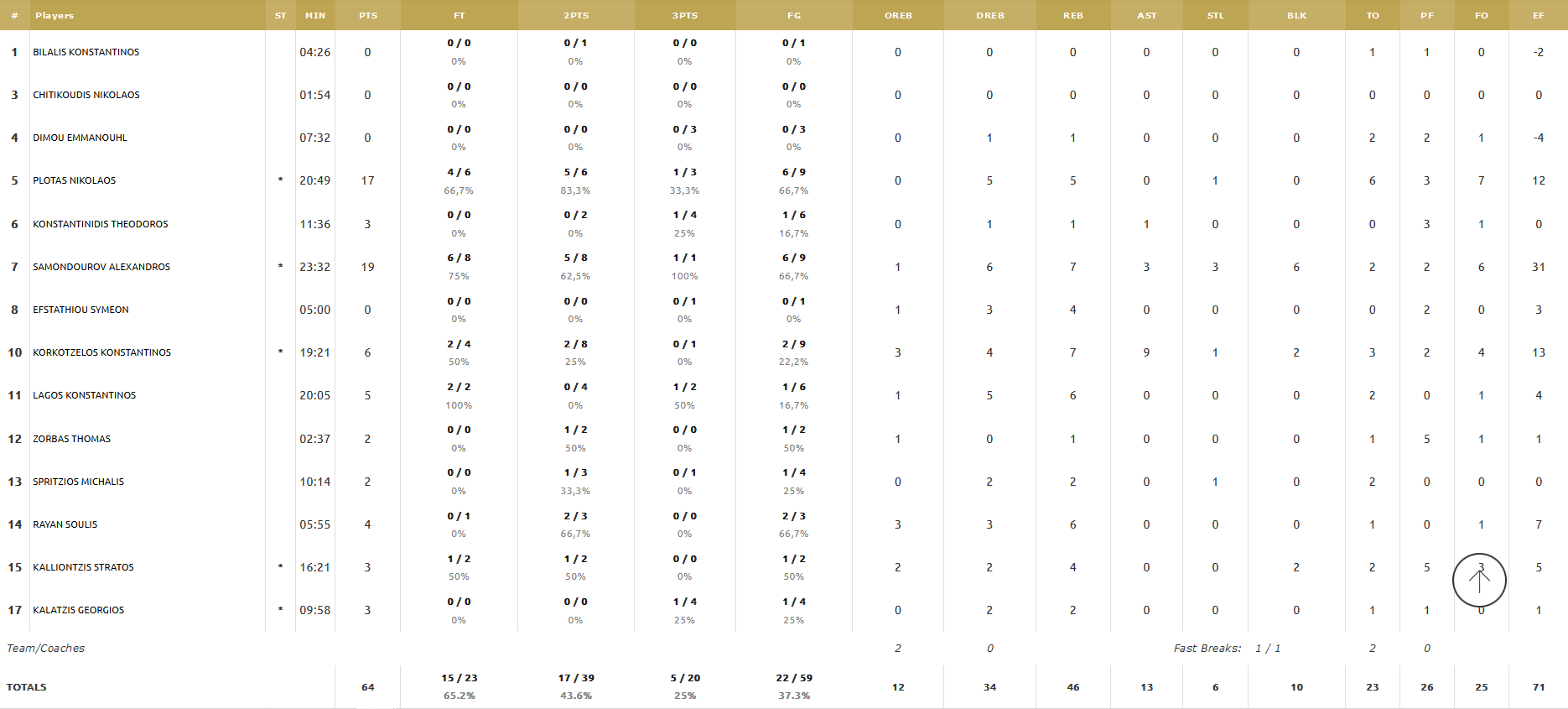This screenshot has width=1568, height=709.
Task: Click the OREB column header
Action: click(899, 15)
